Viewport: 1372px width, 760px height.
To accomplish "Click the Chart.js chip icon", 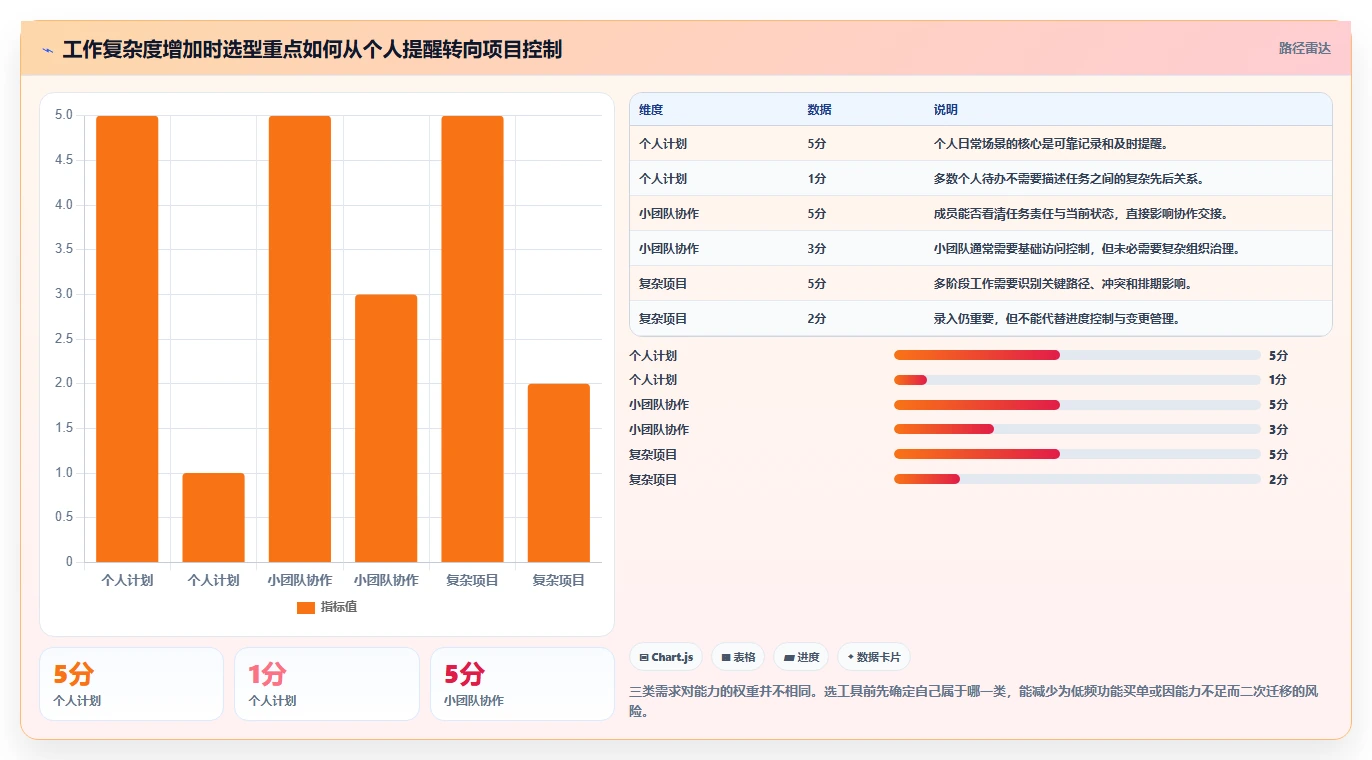I will point(644,657).
